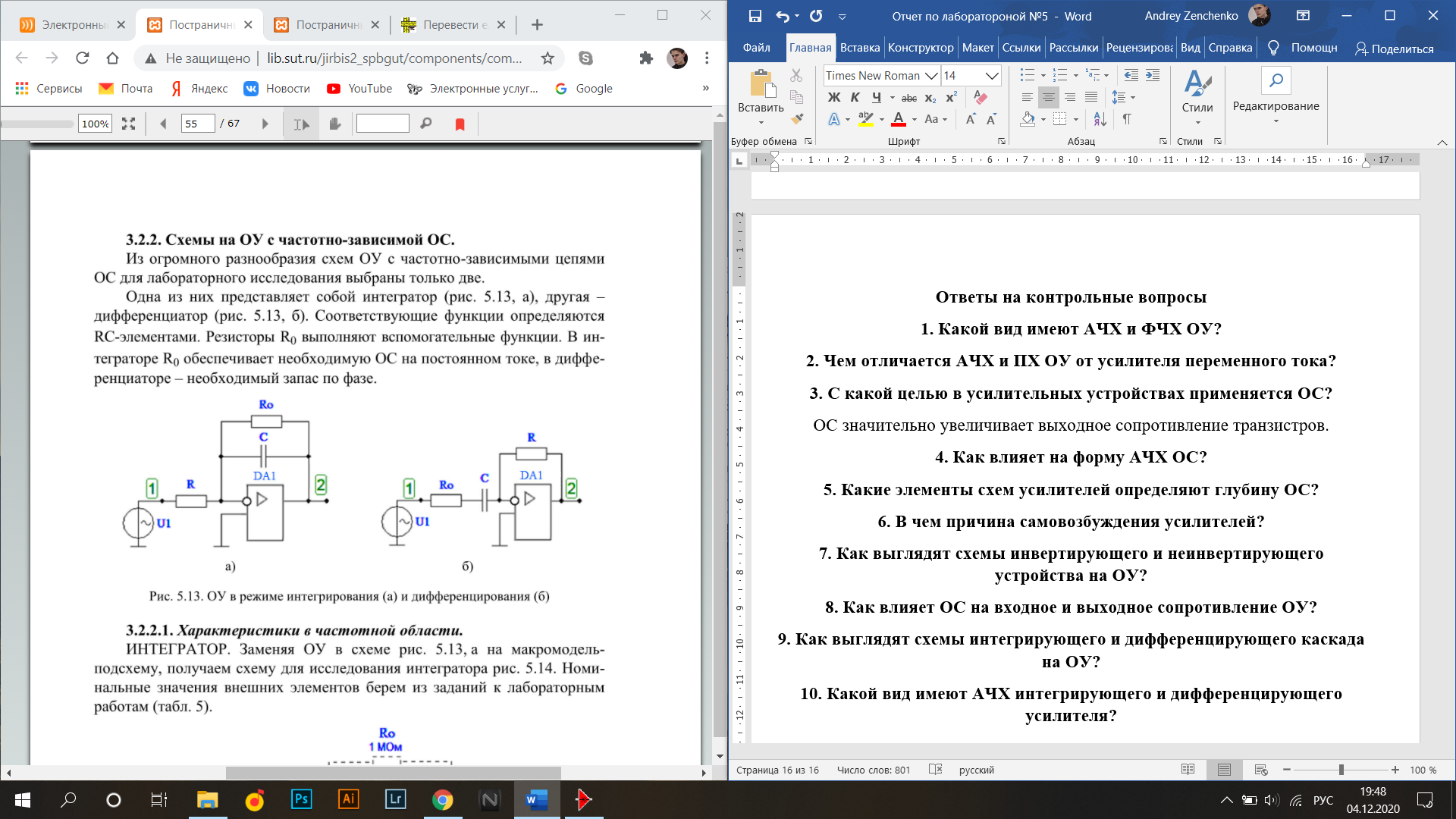Expand the Редактирование editing menu
Image resolution: width=1456 pixels, height=819 pixels.
(x=1276, y=122)
